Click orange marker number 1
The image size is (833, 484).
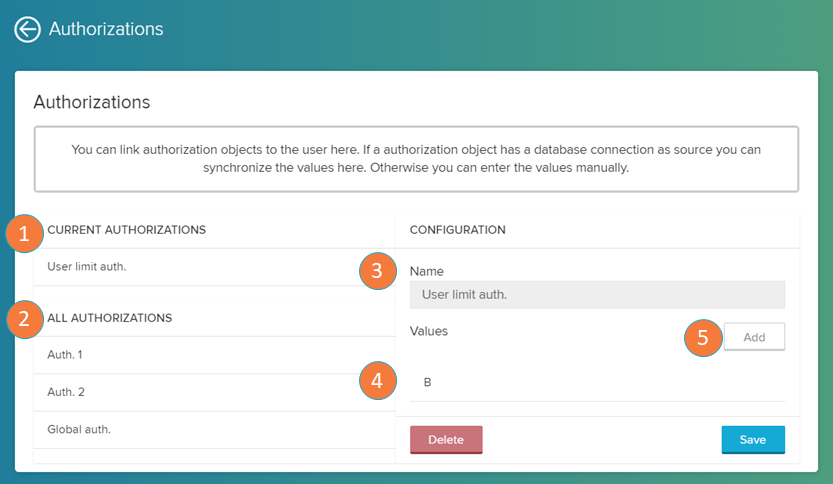coord(24,234)
